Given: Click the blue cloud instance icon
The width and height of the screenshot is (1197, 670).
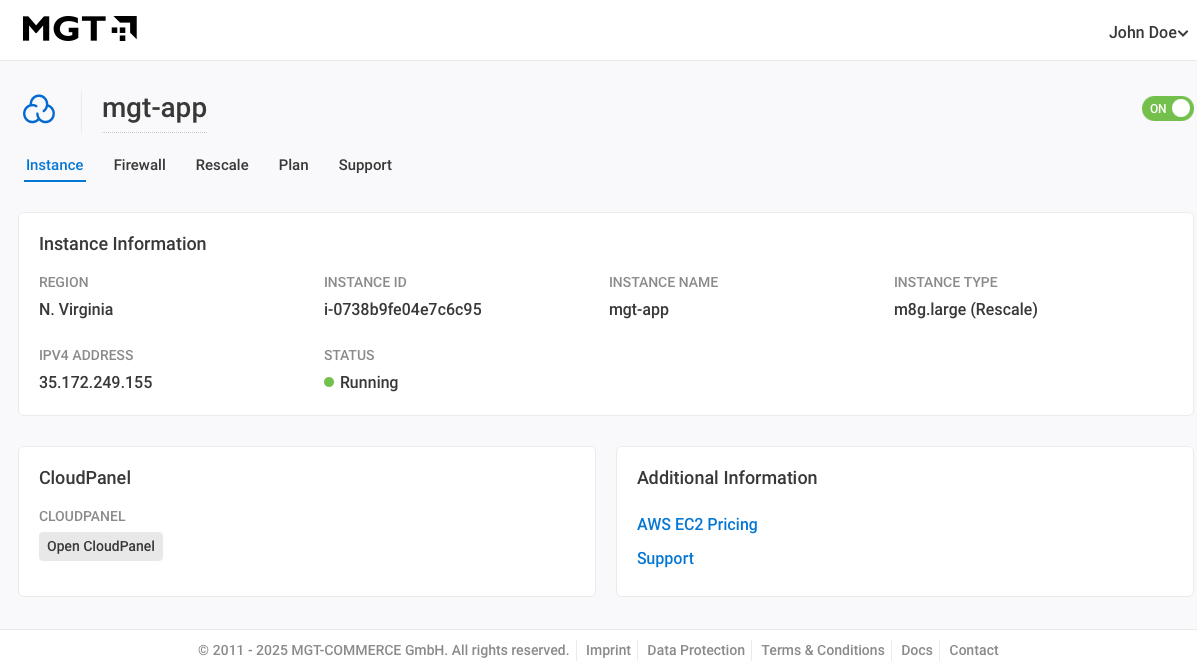Looking at the screenshot, I should (39, 109).
